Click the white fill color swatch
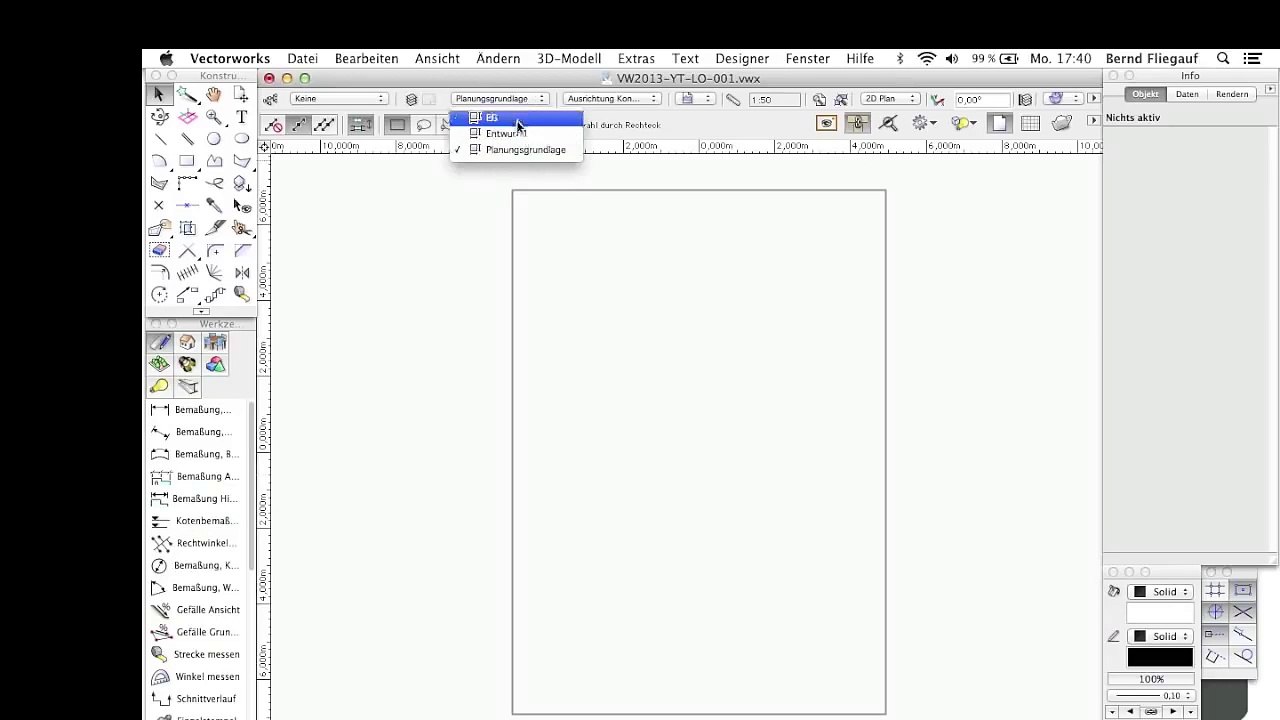This screenshot has height=720, width=1280. click(1160, 613)
